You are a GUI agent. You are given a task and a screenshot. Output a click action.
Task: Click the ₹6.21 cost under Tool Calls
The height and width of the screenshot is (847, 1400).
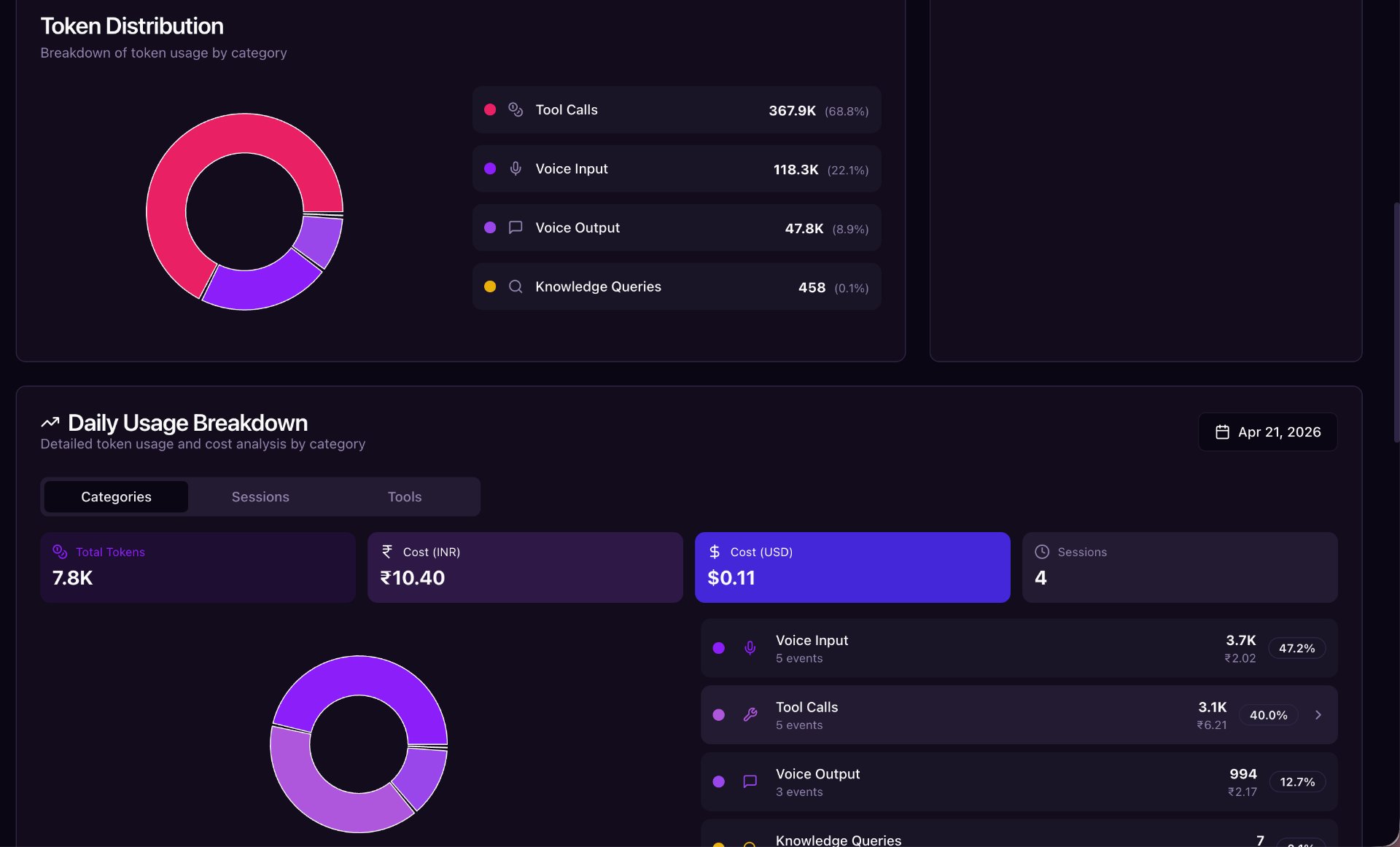(1211, 725)
